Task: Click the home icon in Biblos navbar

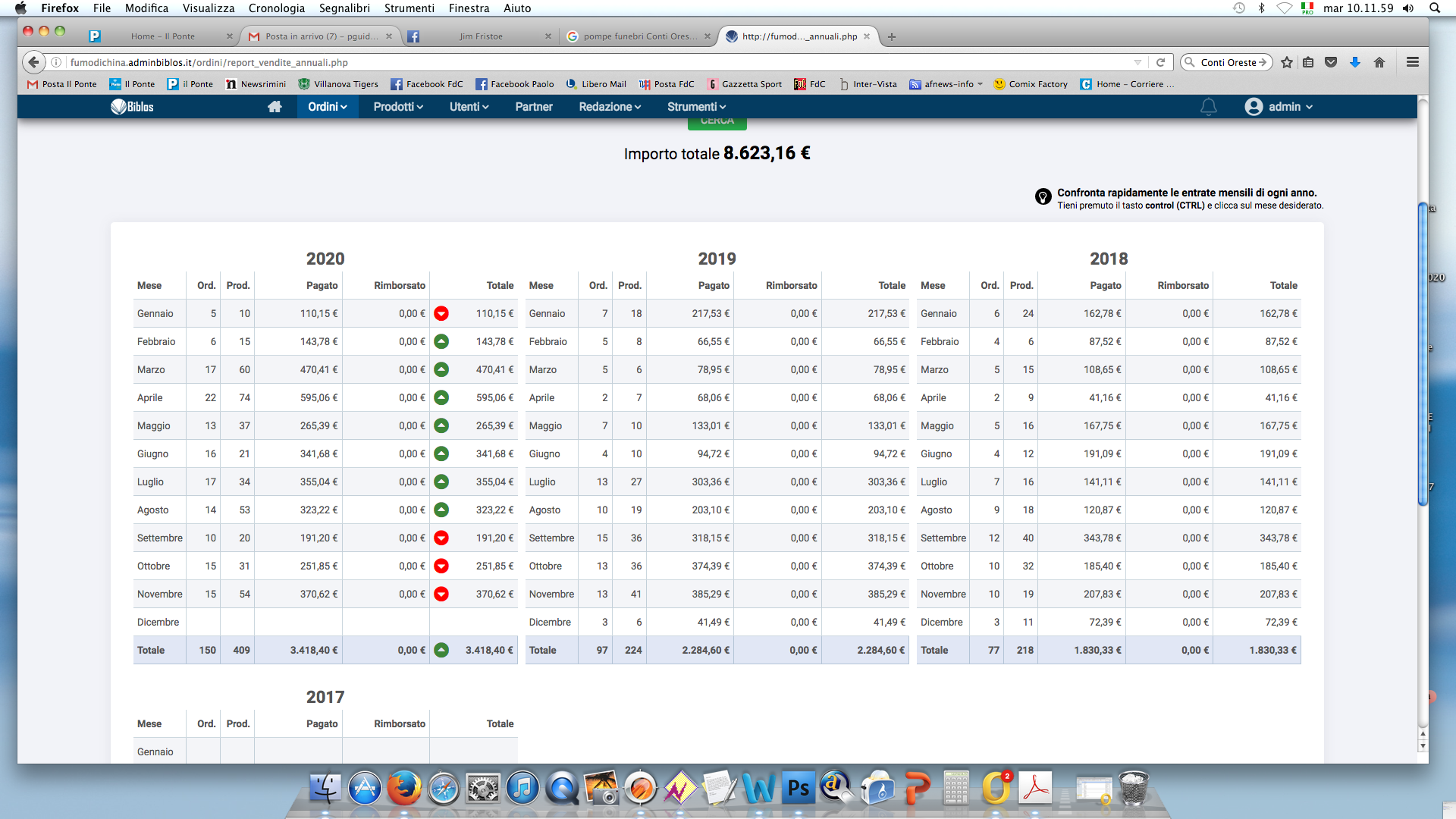Action: coord(275,107)
